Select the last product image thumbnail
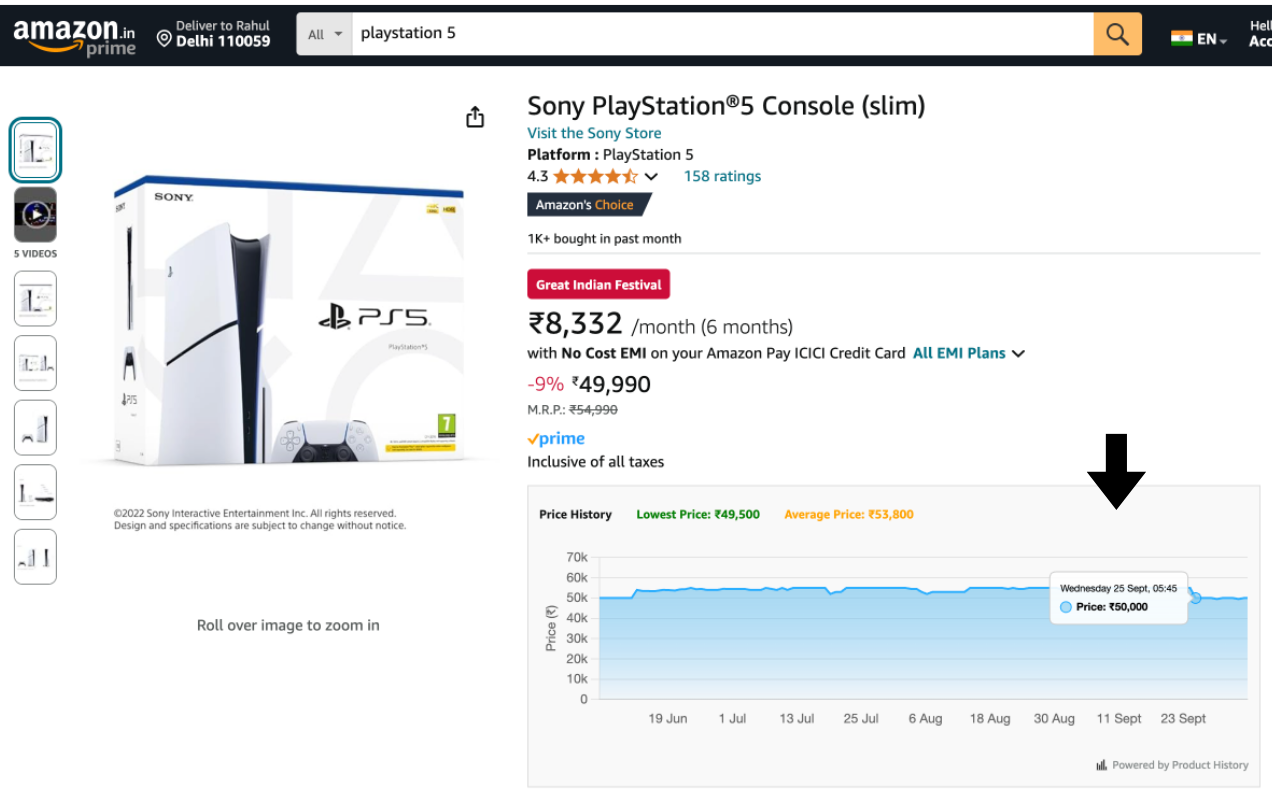This screenshot has height=800, width=1280. click(x=35, y=557)
